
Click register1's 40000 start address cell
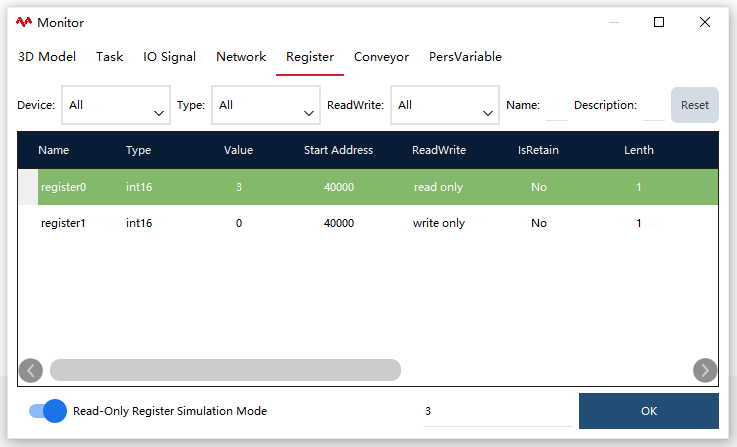click(339, 223)
